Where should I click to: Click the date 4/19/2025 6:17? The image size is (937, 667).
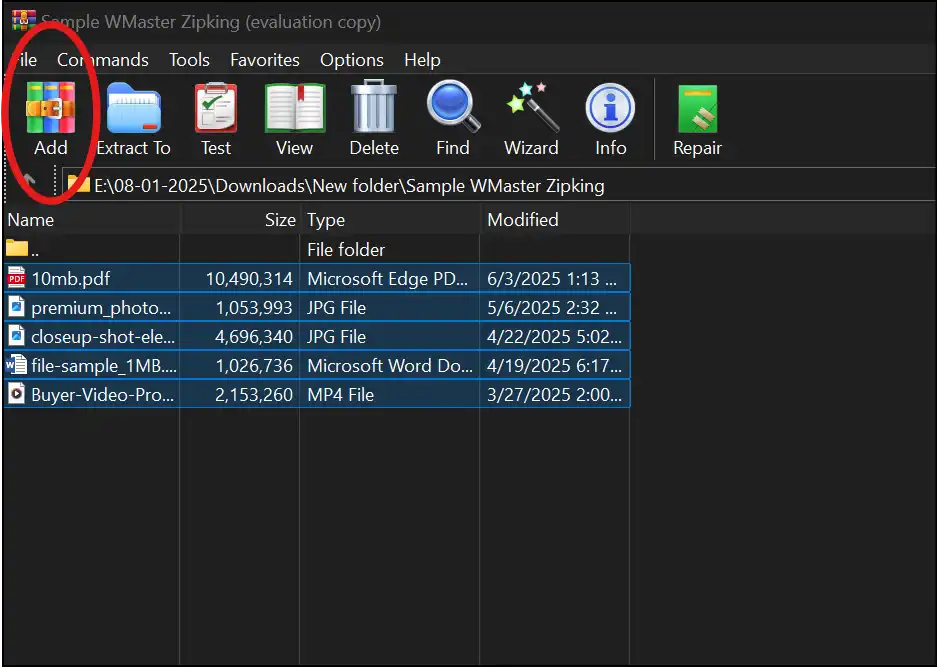[555, 366]
